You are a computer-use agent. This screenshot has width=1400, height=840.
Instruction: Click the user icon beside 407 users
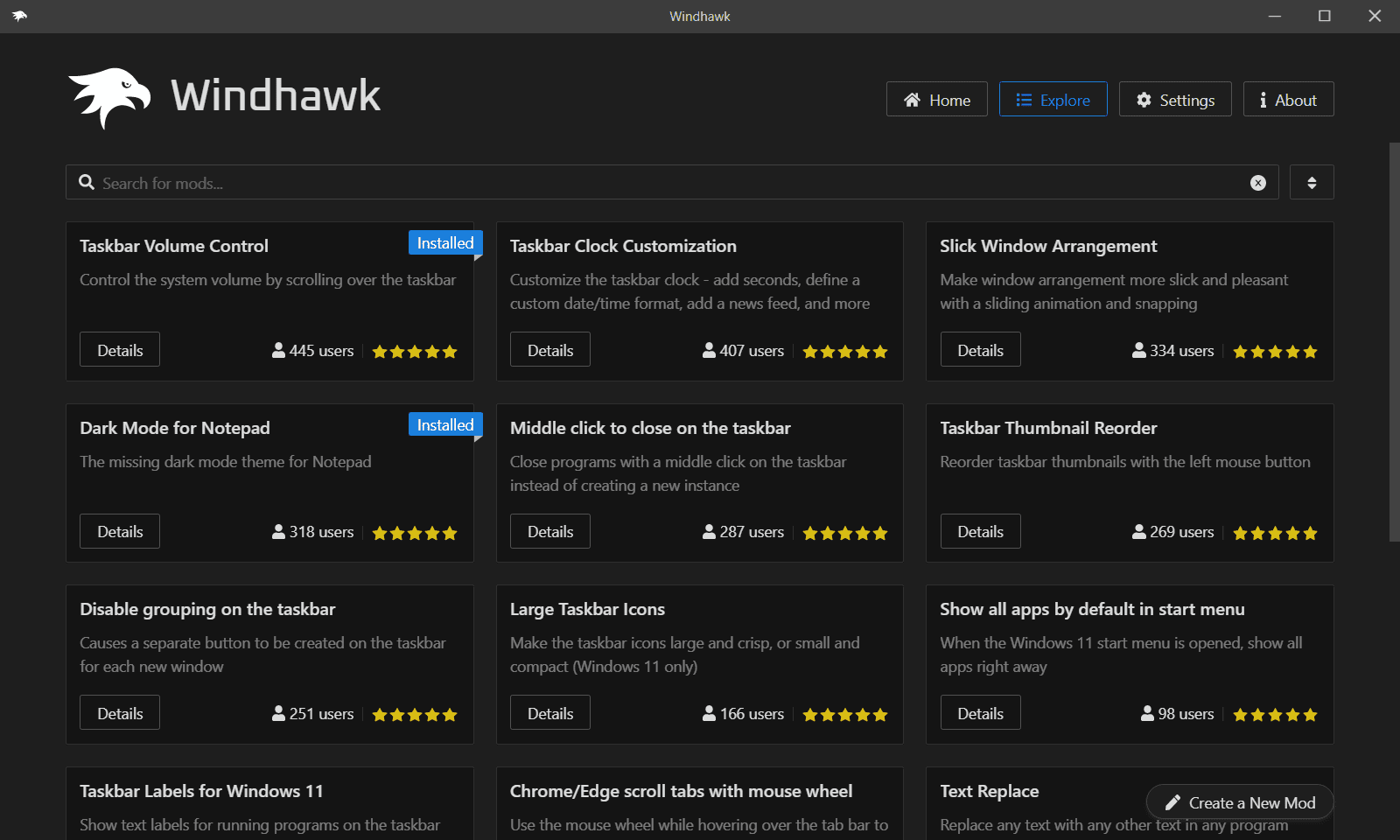click(x=709, y=350)
